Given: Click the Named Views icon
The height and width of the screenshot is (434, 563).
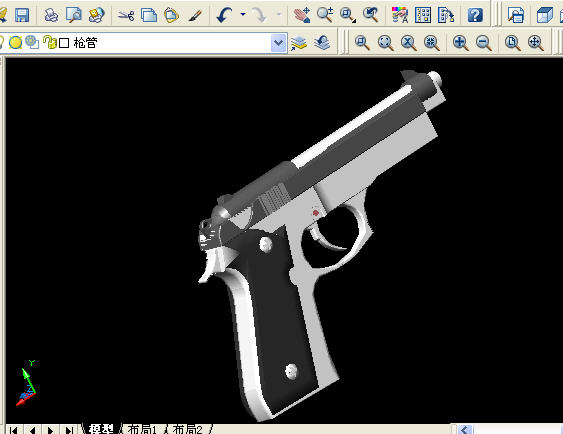Looking at the screenshot, I should pos(516,15).
